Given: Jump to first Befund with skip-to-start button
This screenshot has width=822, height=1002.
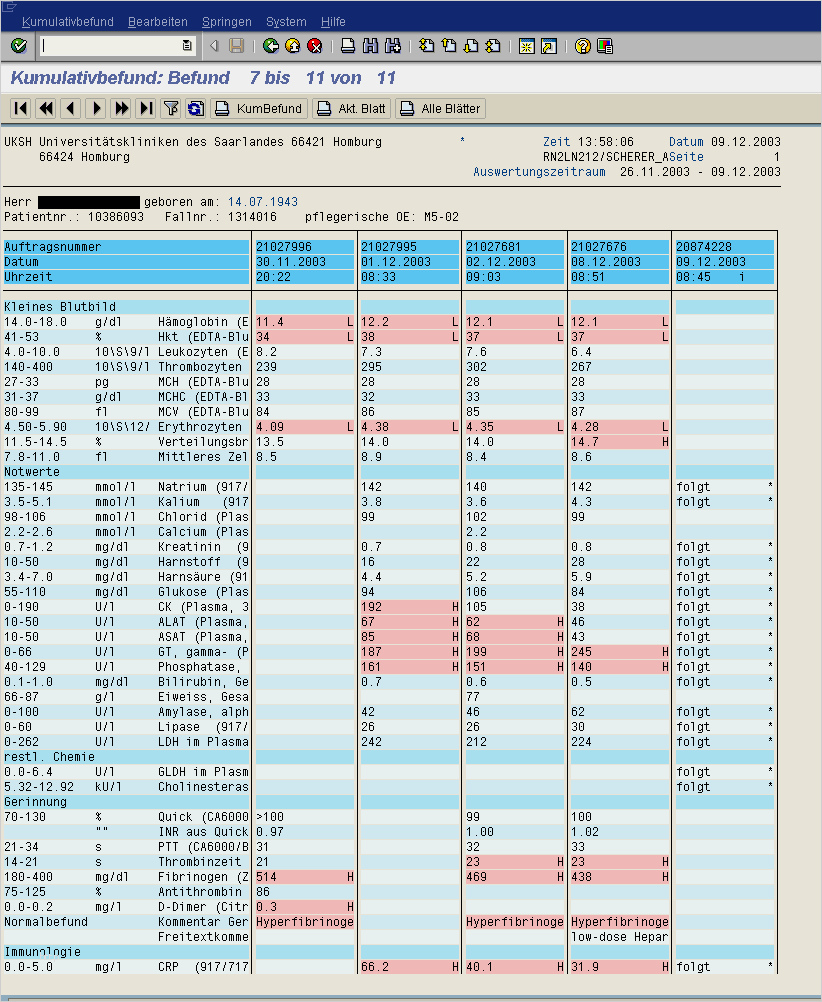Looking at the screenshot, I should pyautogui.click(x=21, y=109).
